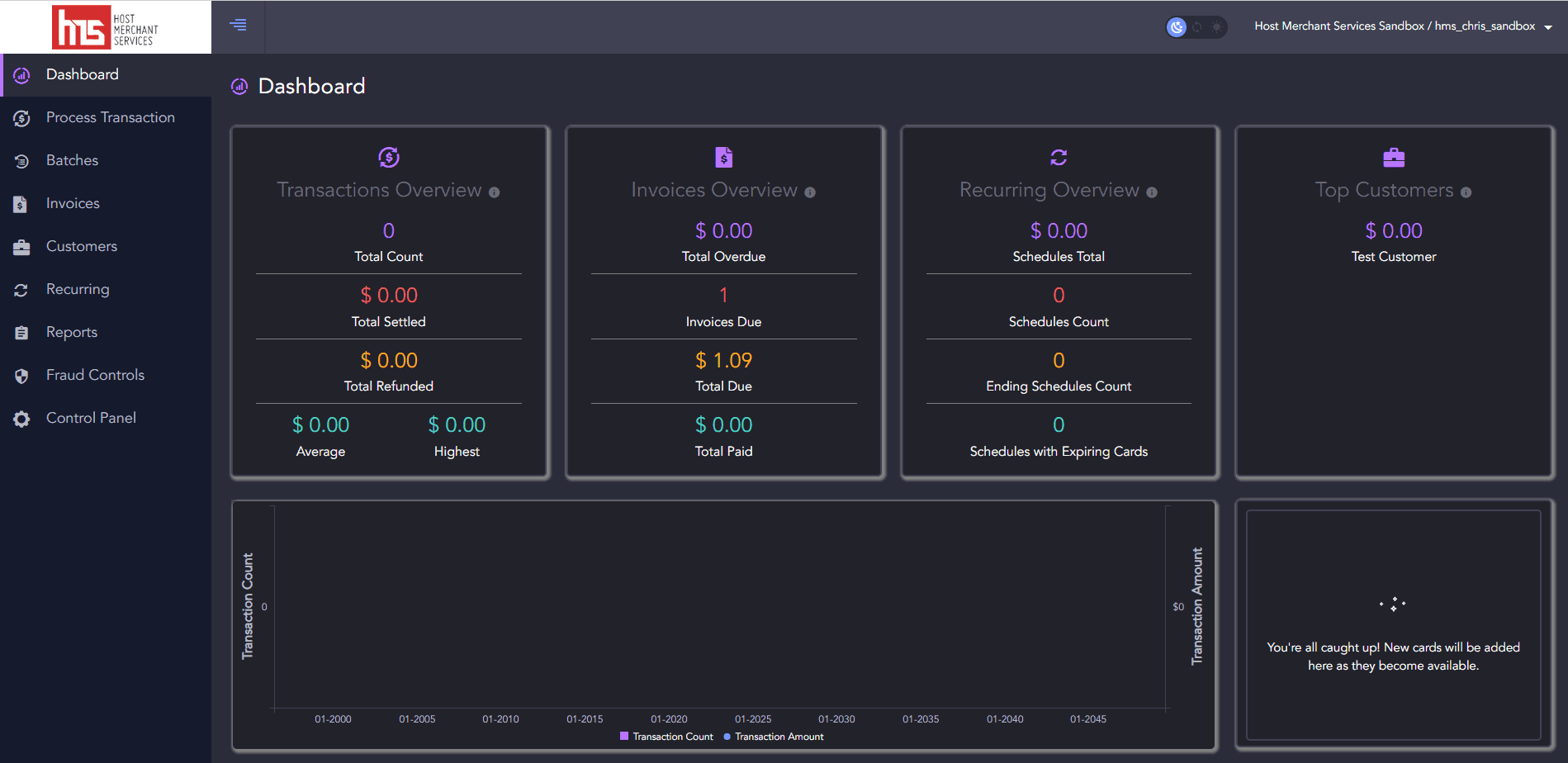Select the Batches sidebar icon
This screenshot has width=1568, height=763.
72,160
